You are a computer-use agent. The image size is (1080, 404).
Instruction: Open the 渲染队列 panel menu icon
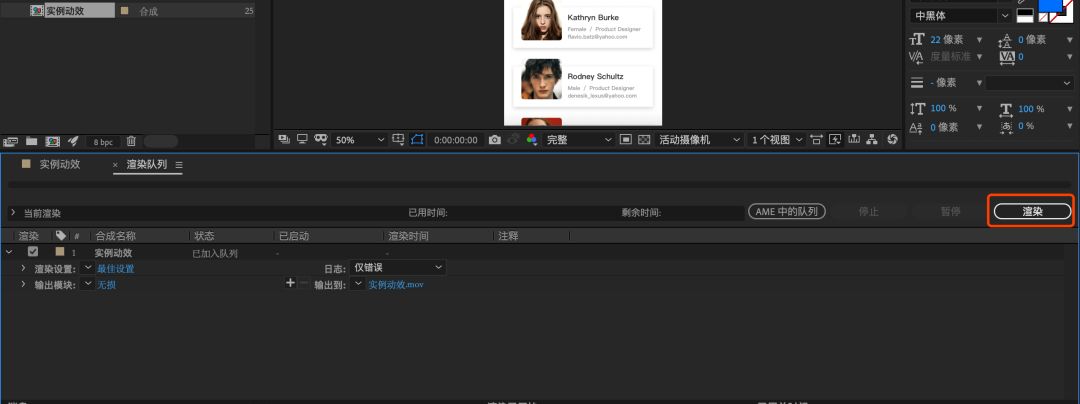point(179,165)
